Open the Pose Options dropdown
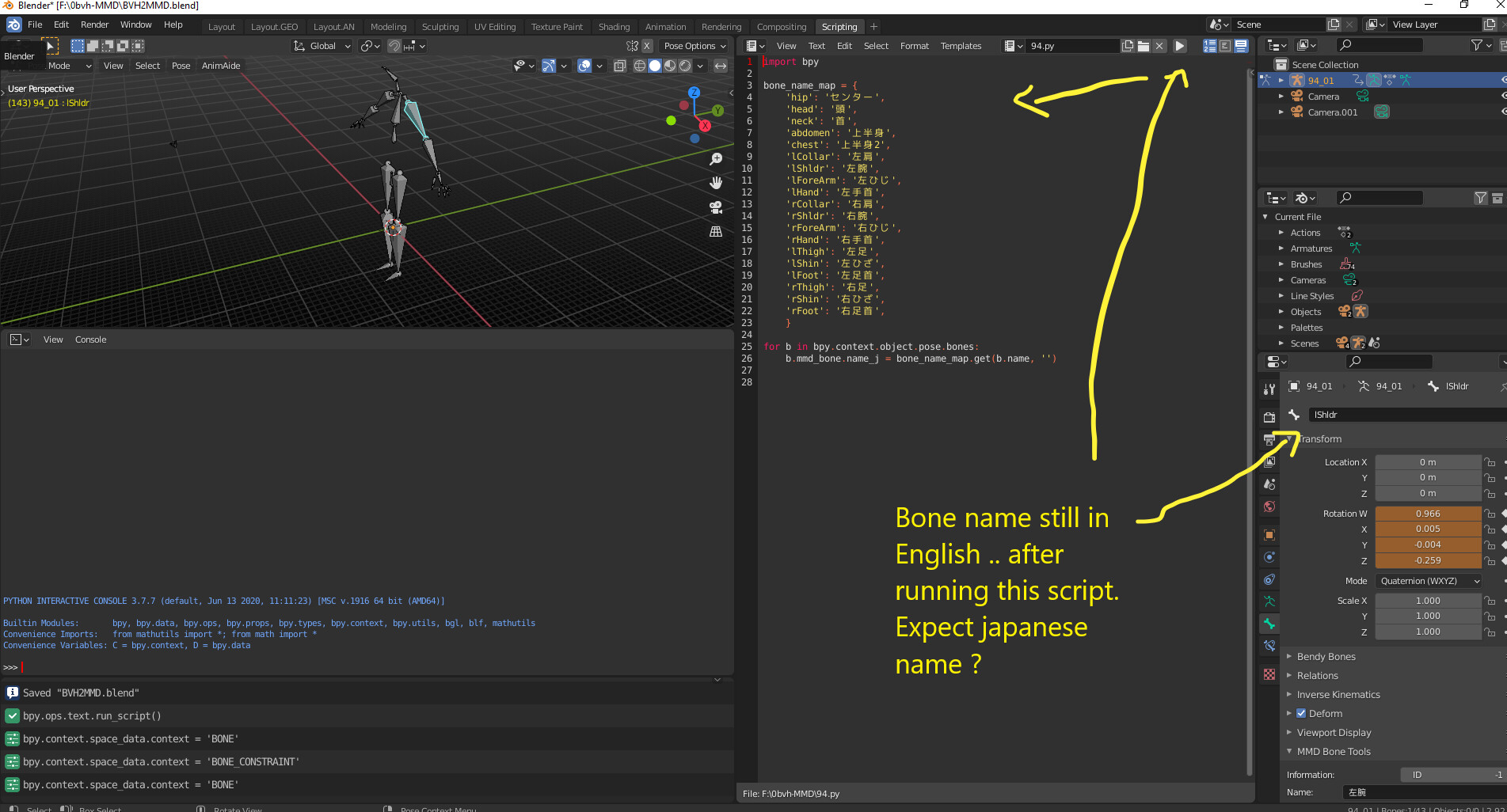Viewport: 1507px width, 812px height. pos(695,46)
